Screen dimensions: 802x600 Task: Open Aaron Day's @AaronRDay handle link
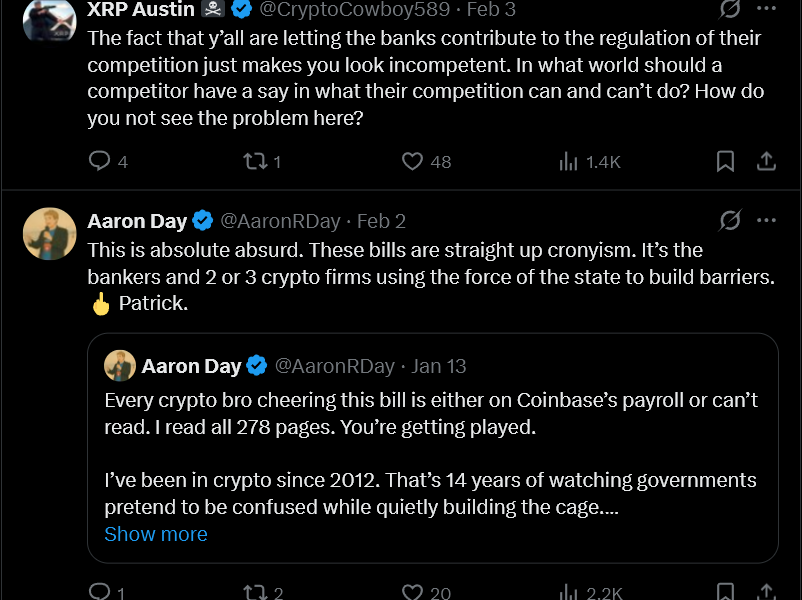[282, 221]
